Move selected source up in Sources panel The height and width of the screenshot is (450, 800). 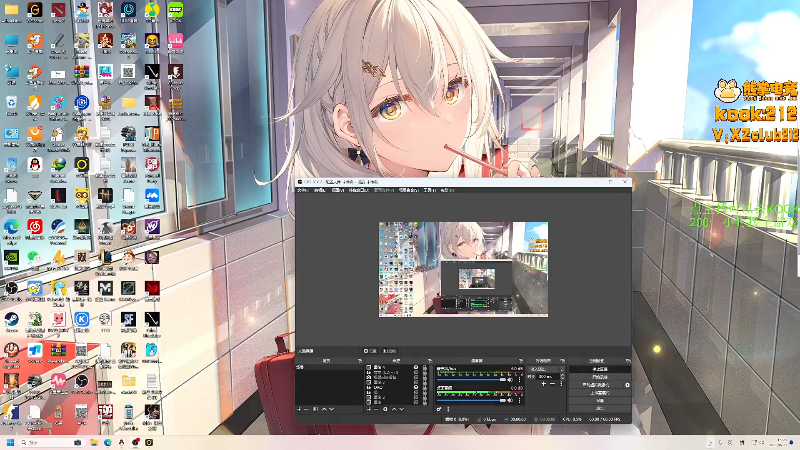[x=394, y=409]
